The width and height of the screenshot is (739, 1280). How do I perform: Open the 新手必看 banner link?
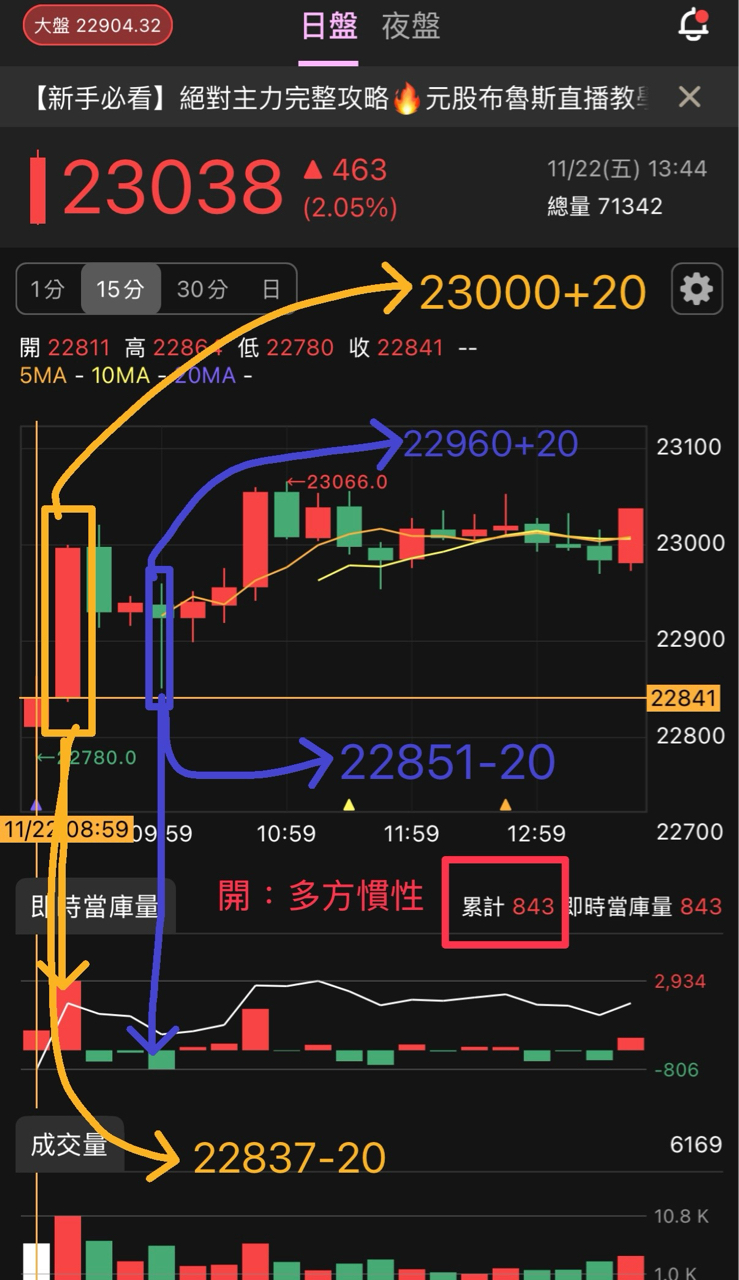pyautogui.click(x=342, y=97)
